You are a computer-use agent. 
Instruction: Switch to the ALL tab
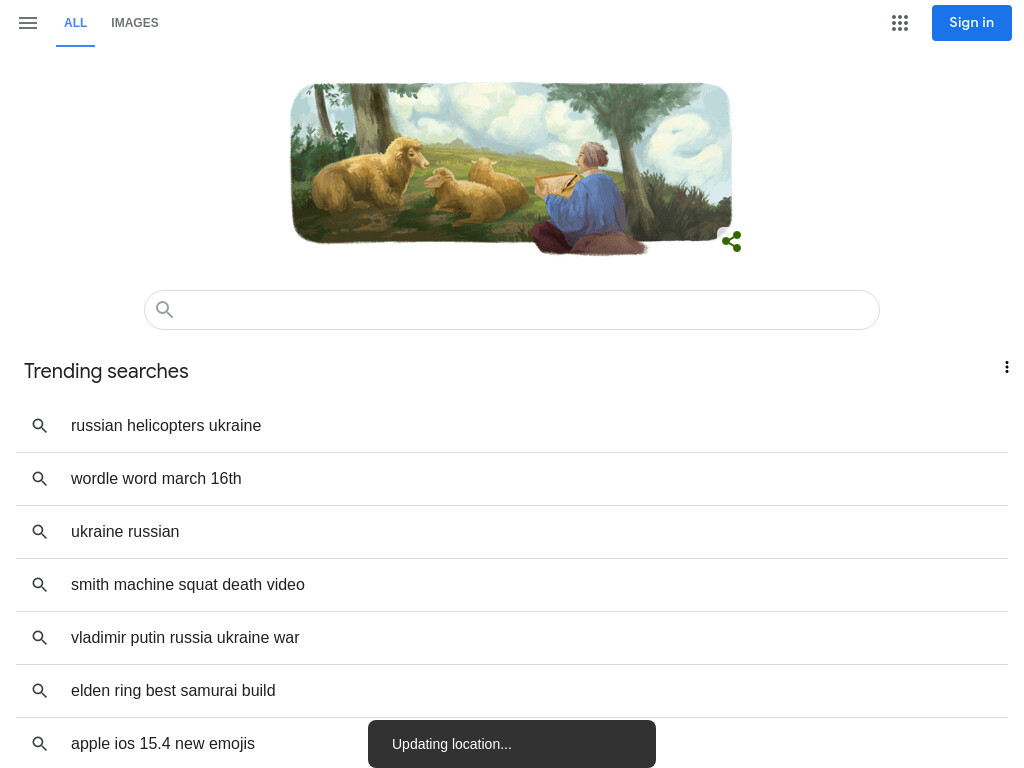75,23
